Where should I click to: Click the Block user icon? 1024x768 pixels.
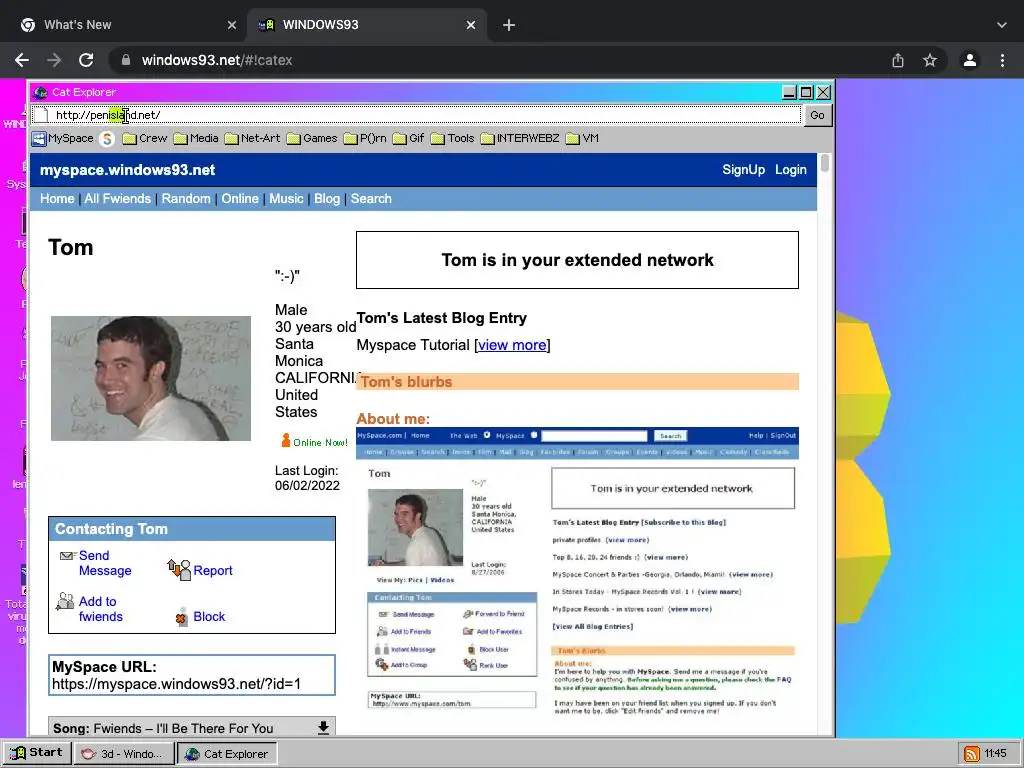[182, 616]
